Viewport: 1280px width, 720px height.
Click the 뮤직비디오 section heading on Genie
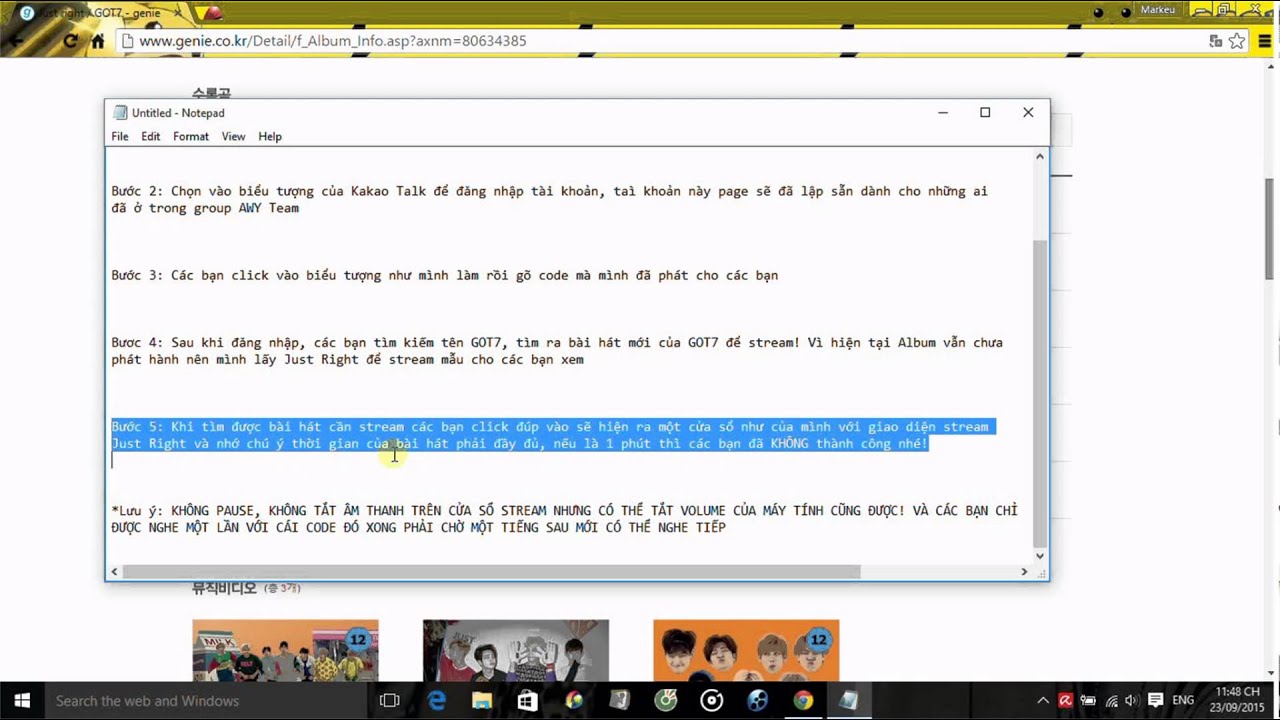tap(224, 589)
